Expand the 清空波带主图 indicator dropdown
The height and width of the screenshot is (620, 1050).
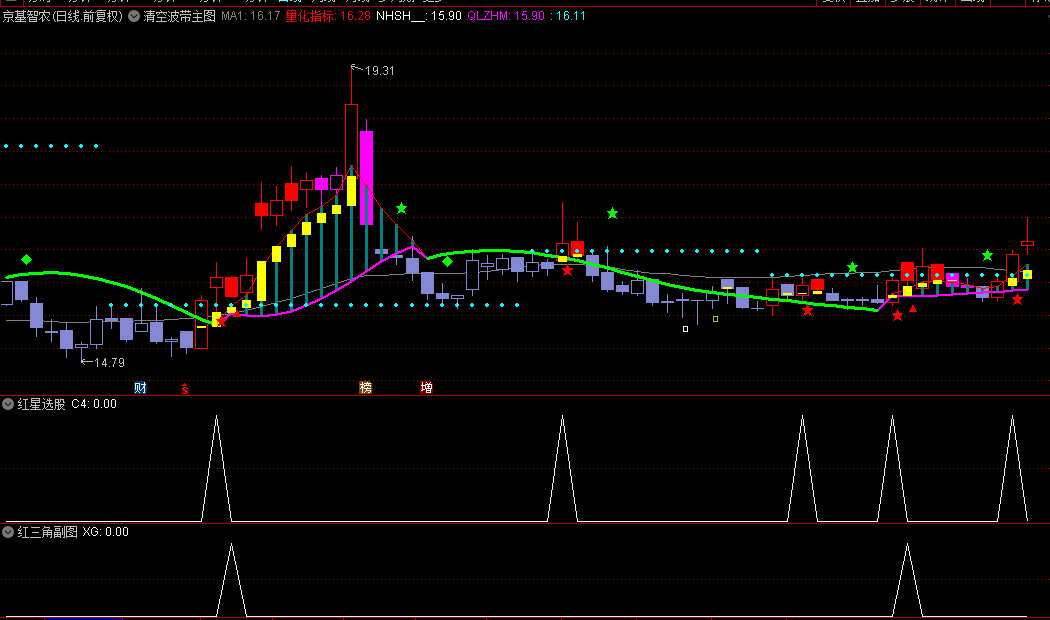pos(134,17)
